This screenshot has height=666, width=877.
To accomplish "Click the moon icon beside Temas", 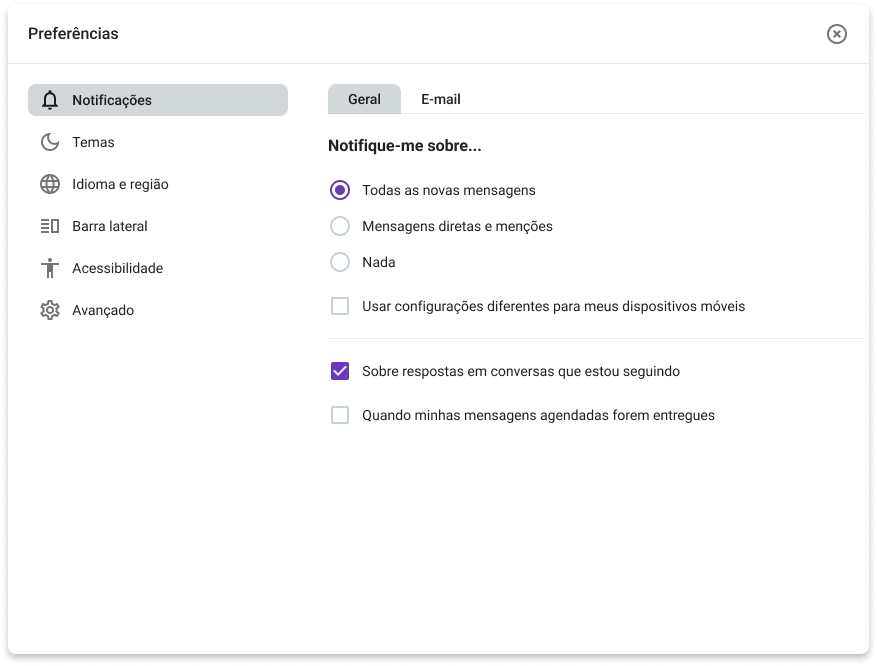I will tap(50, 142).
